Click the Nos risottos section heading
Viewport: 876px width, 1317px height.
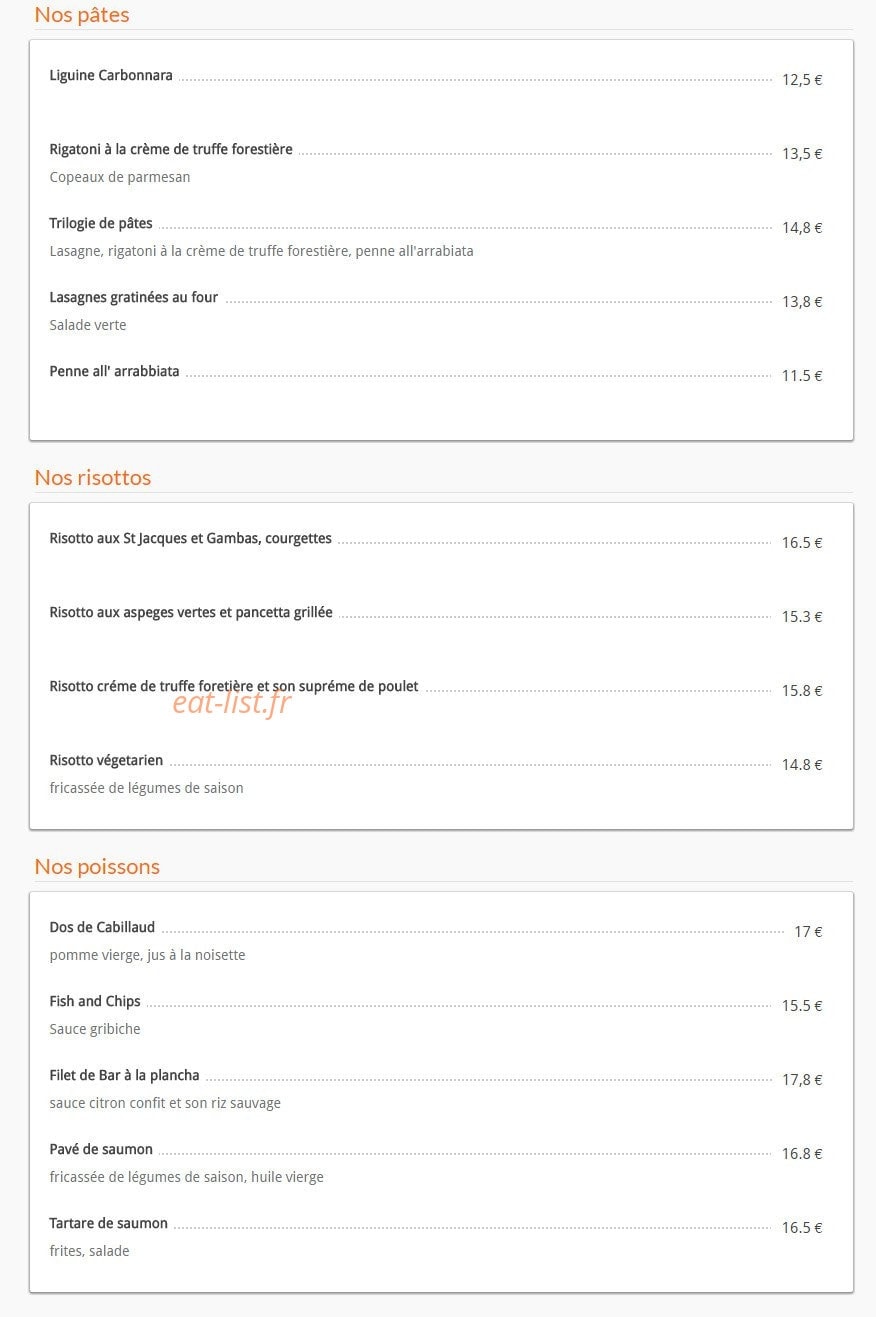click(93, 477)
